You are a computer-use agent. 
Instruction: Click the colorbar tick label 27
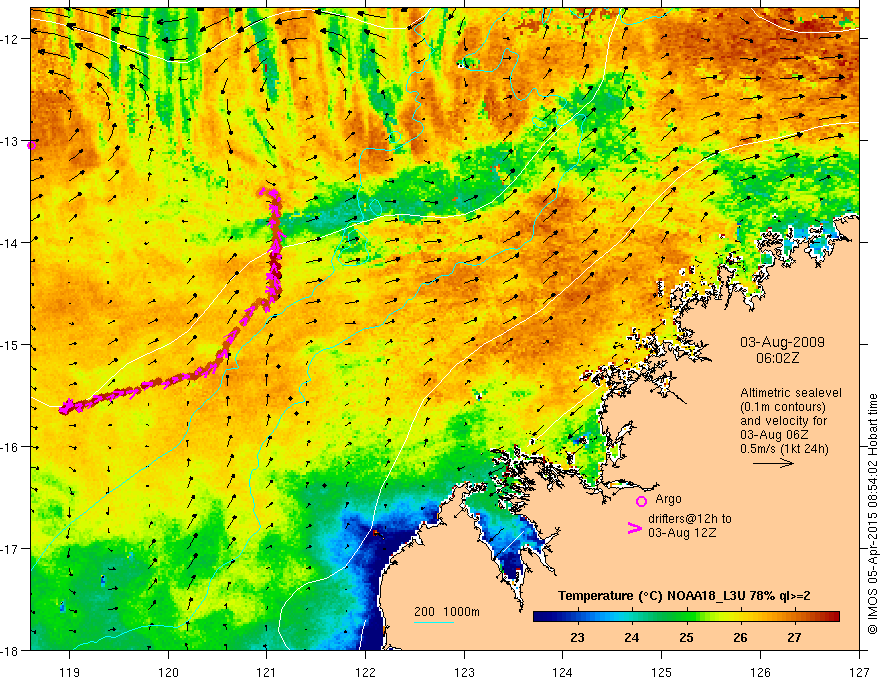[x=794, y=637]
